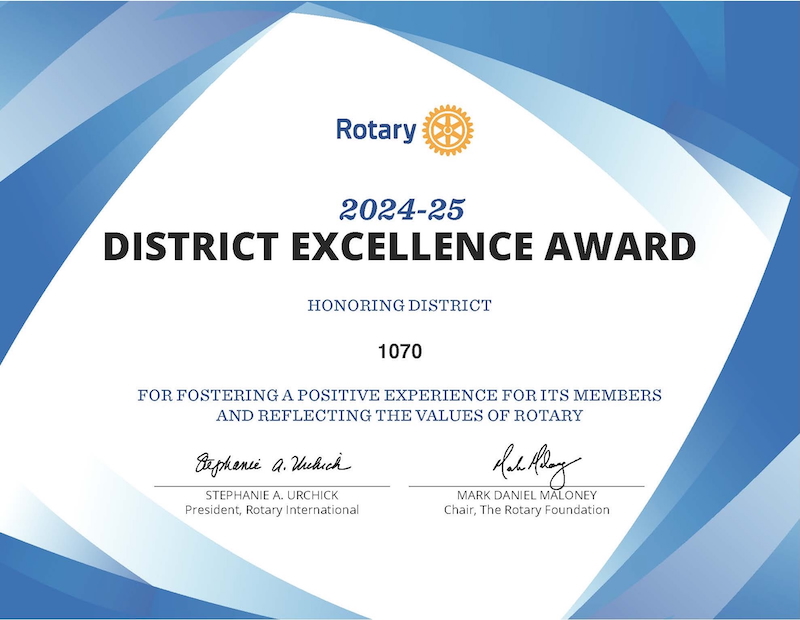Click the President, Rotary International title

[x=271, y=510]
